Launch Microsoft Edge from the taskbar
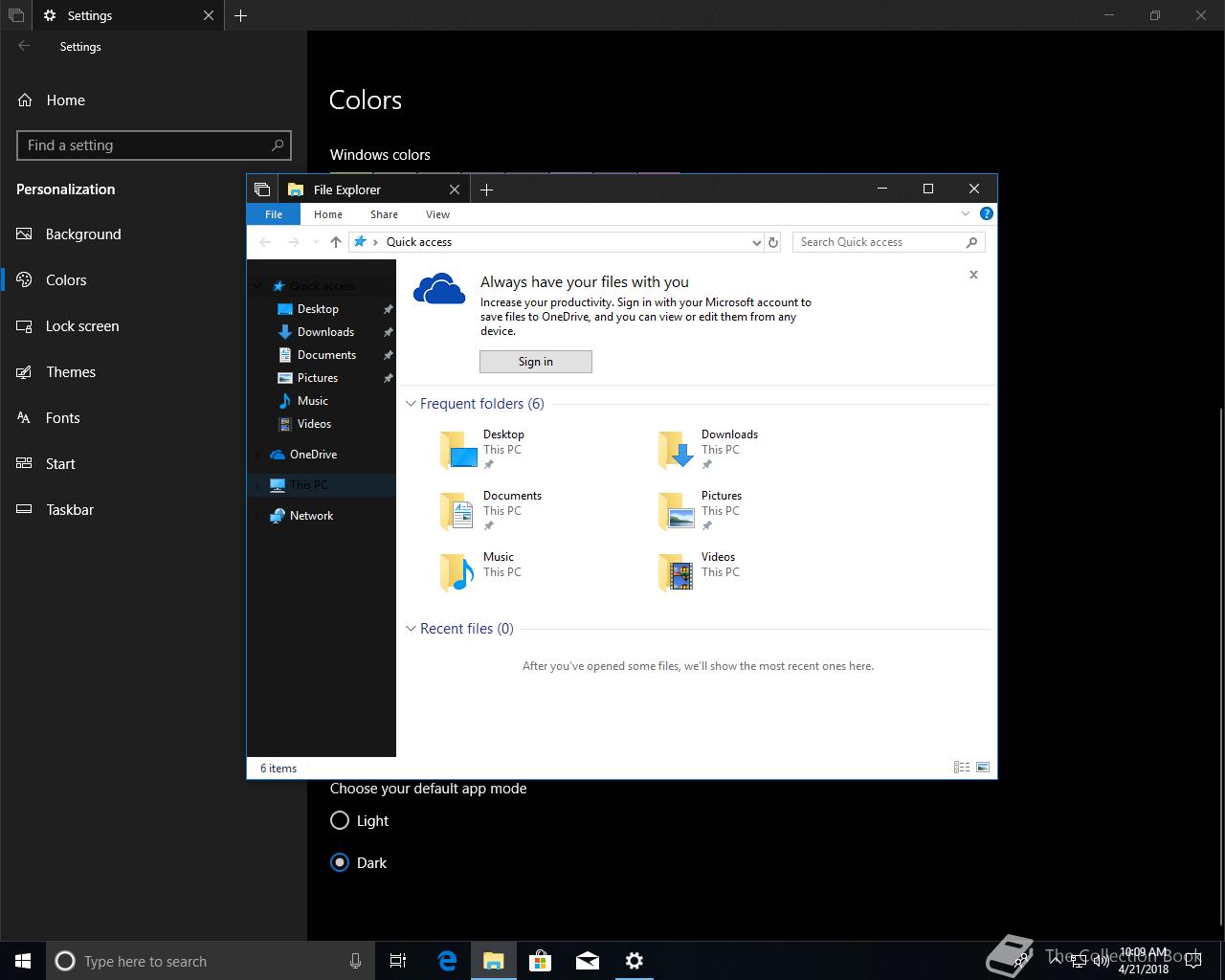This screenshot has height=980, width=1225. [447, 961]
